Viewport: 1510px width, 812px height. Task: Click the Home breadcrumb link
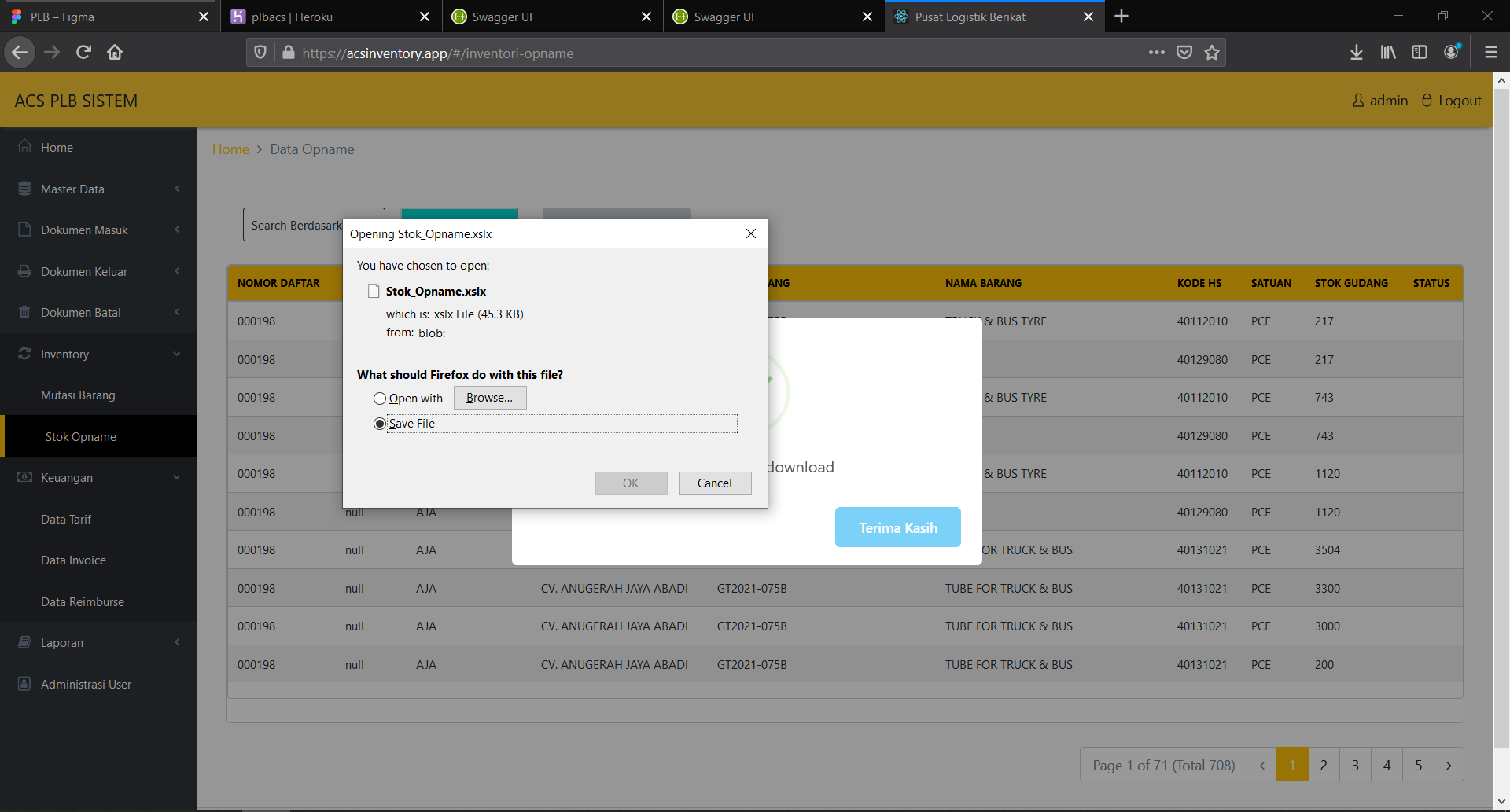pos(230,149)
